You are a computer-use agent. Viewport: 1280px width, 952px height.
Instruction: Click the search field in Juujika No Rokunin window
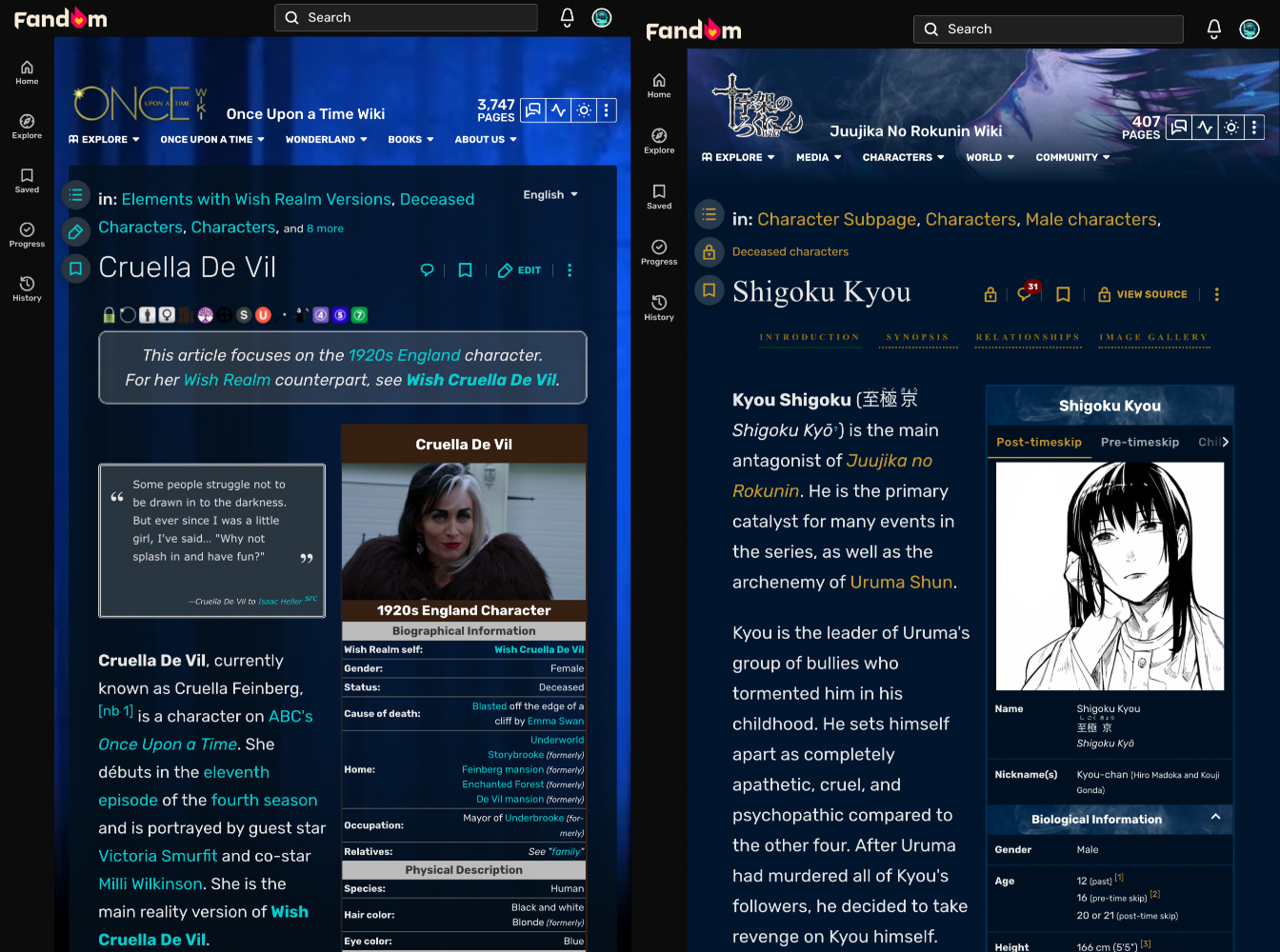1048,30
